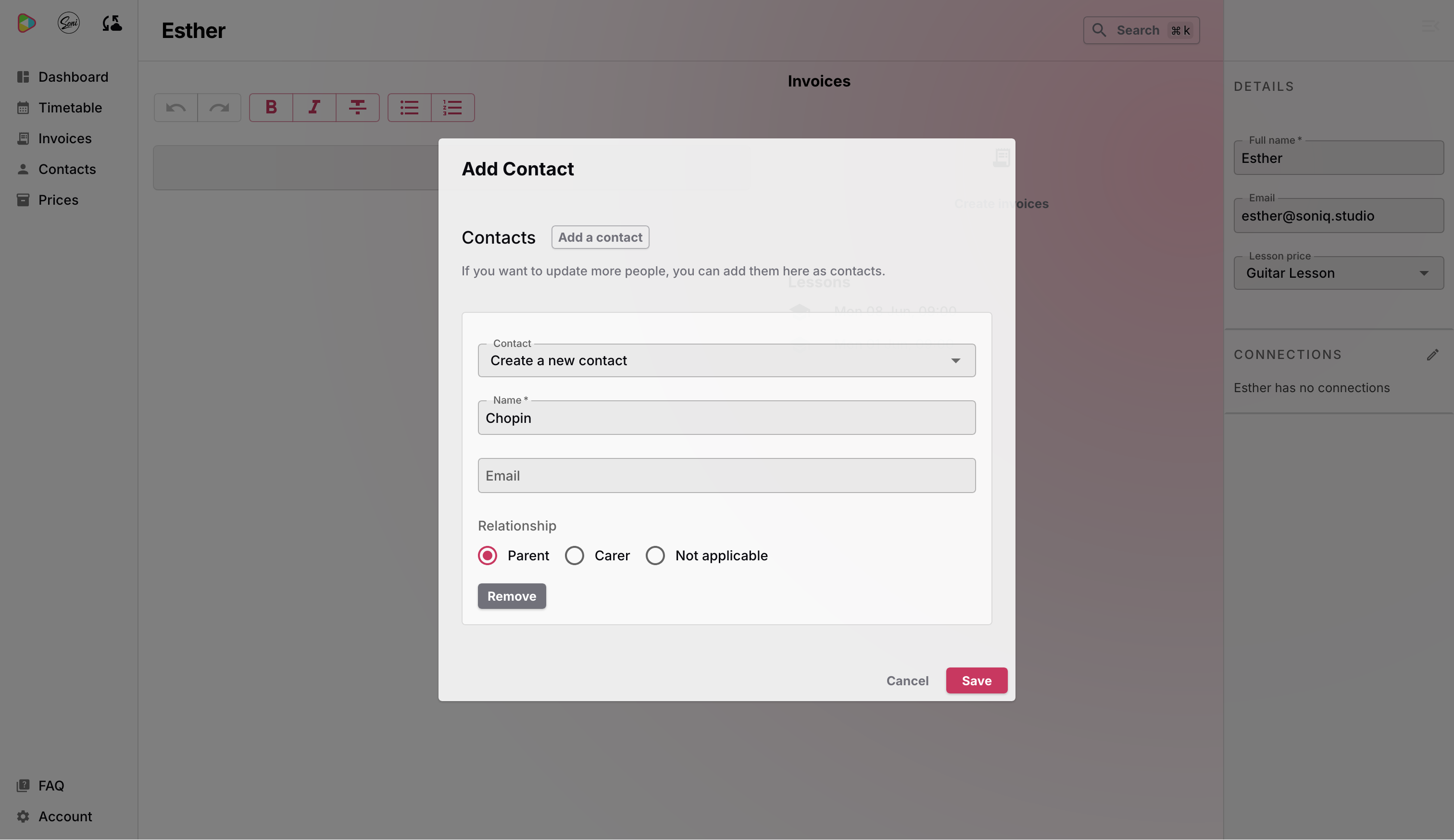Select the Parent relationship radio
Screen dimensions: 1454x840
tap(488, 555)
